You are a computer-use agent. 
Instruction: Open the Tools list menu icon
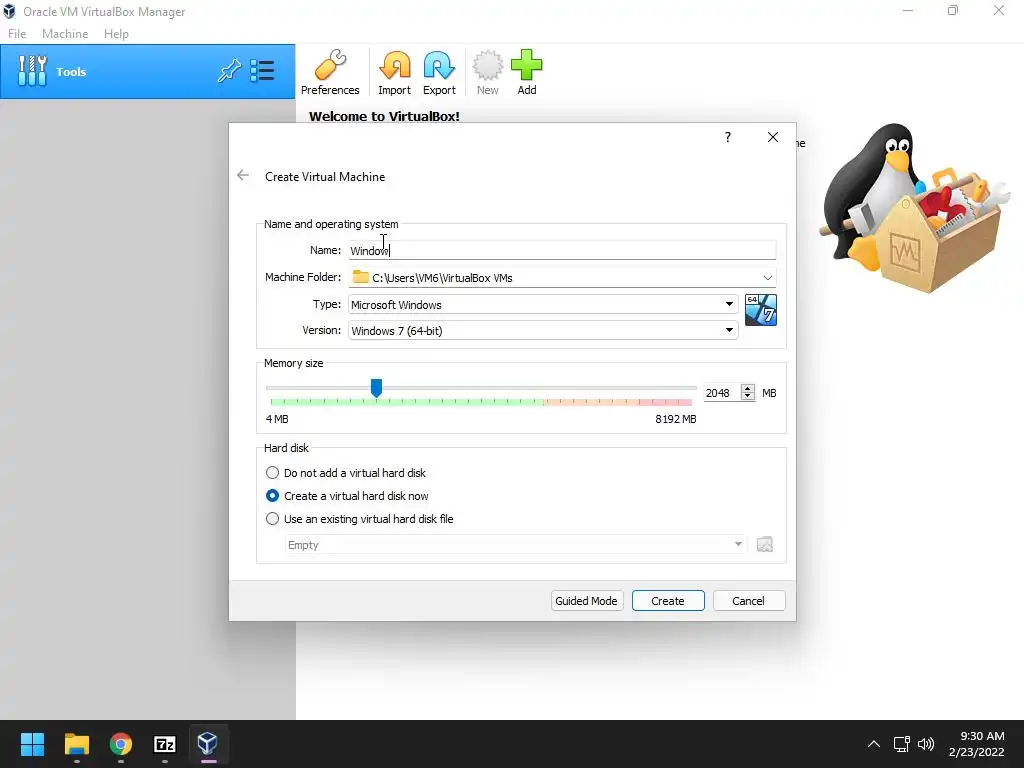pos(263,71)
